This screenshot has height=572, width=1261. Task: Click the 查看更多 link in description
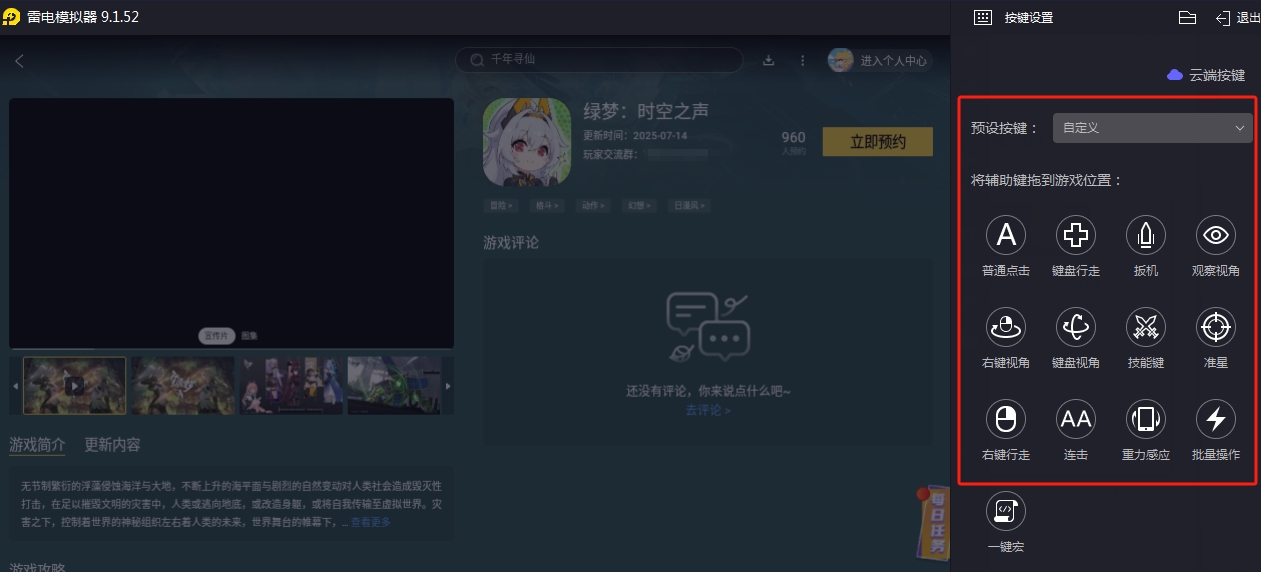coord(370,522)
